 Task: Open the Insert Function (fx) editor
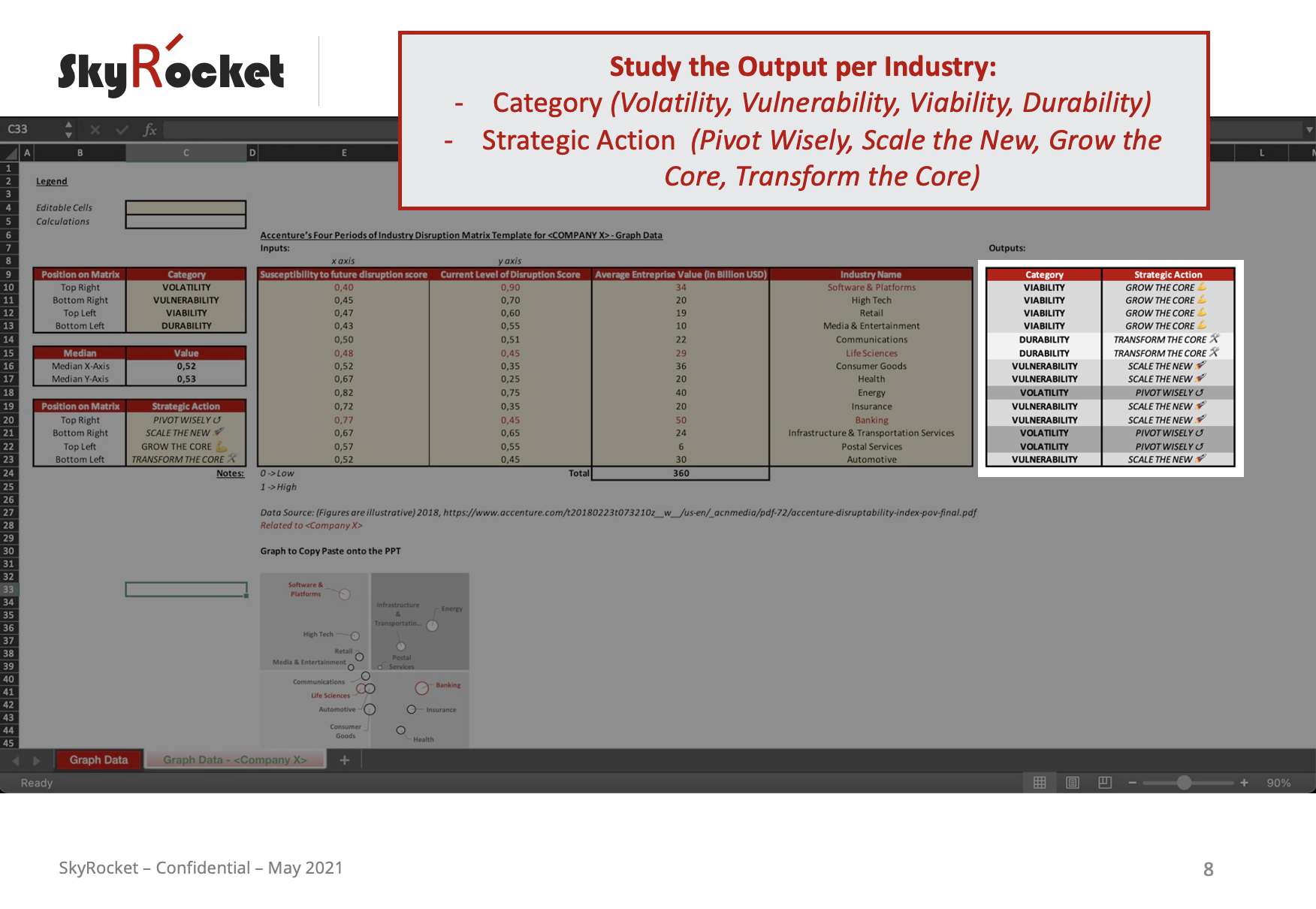pyautogui.click(x=149, y=129)
